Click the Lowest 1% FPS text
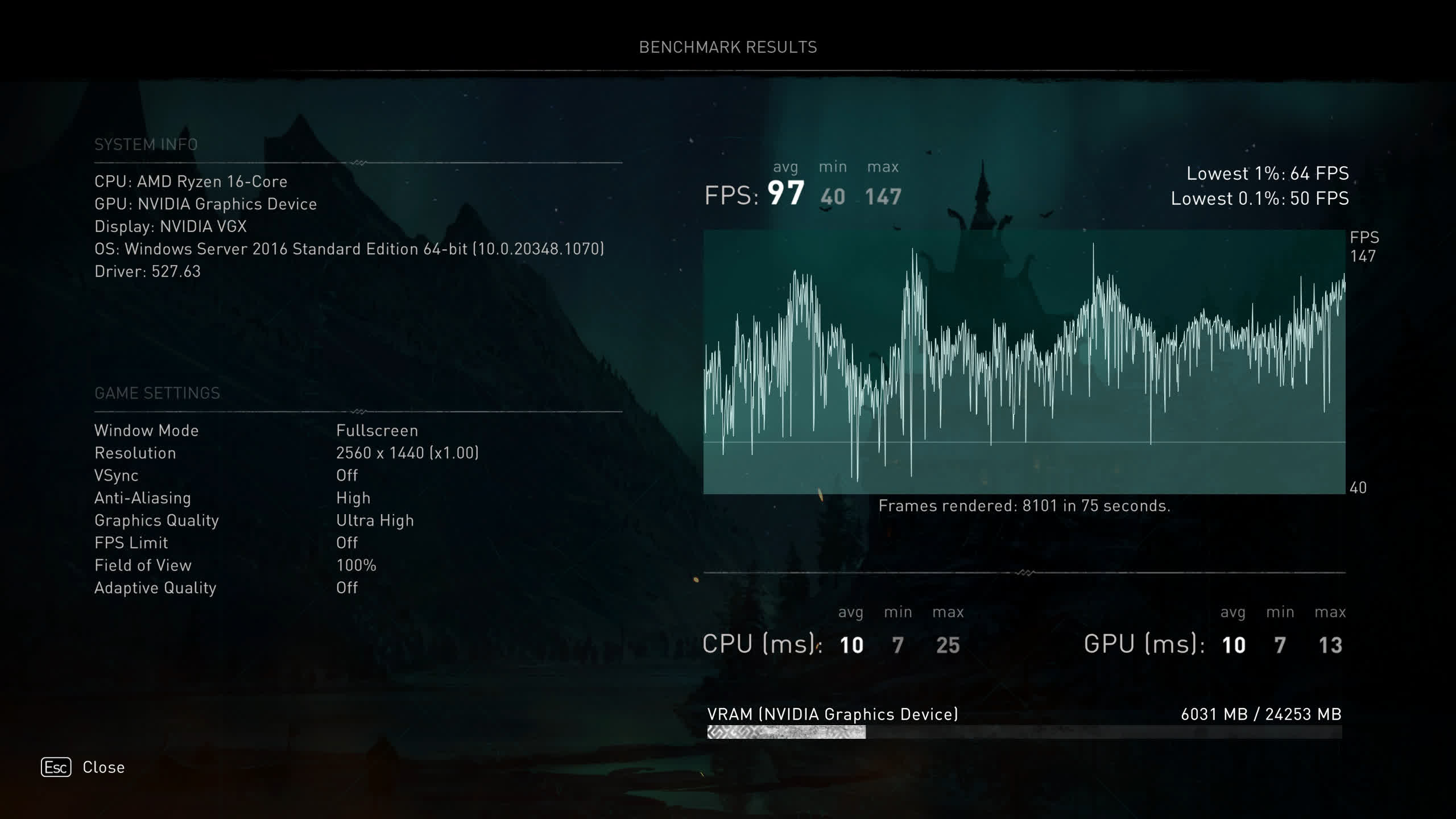 point(1267,173)
